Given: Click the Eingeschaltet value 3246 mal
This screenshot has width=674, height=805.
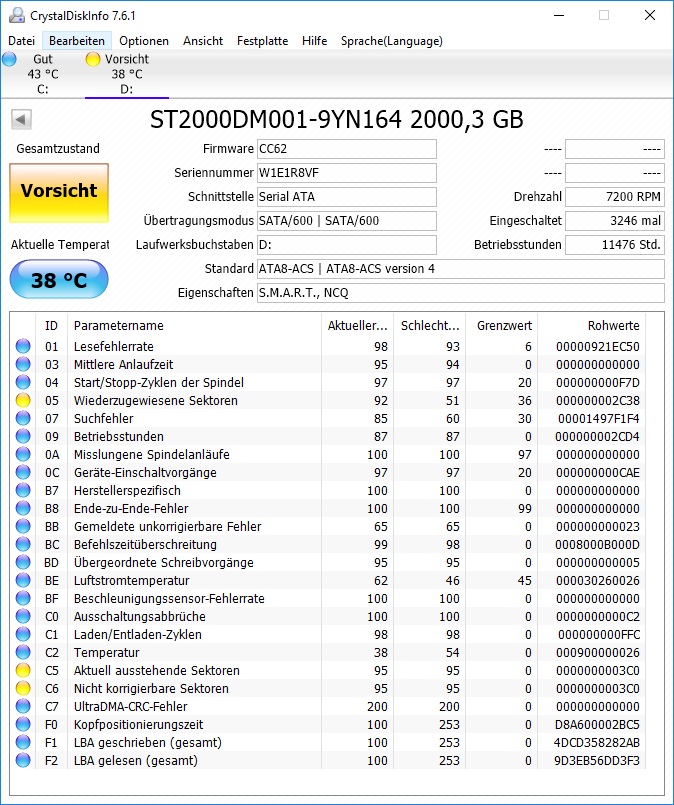Looking at the screenshot, I should [614, 221].
